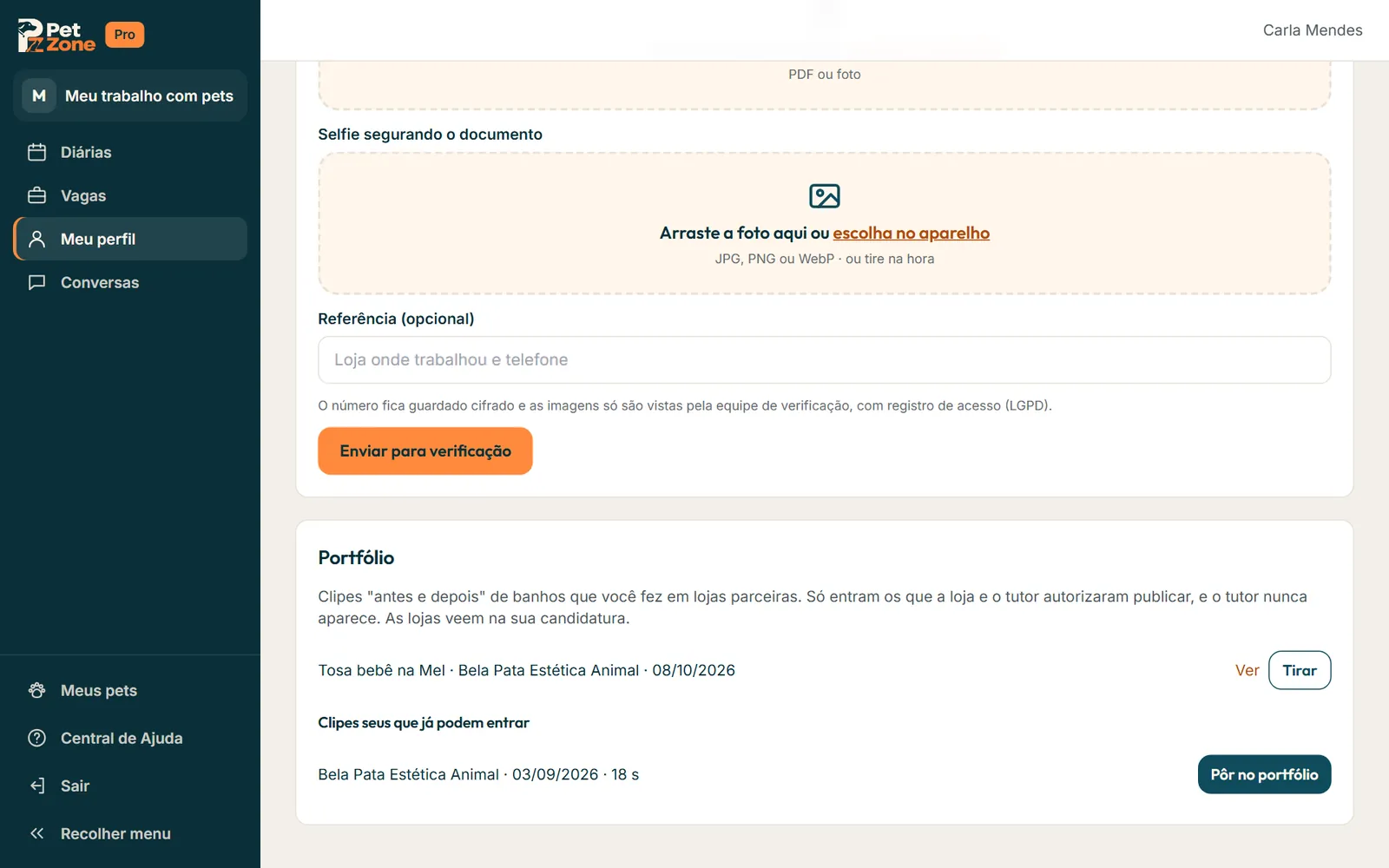
Task: Click Tirar button for Tosa bebê clip
Action: click(1300, 670)
